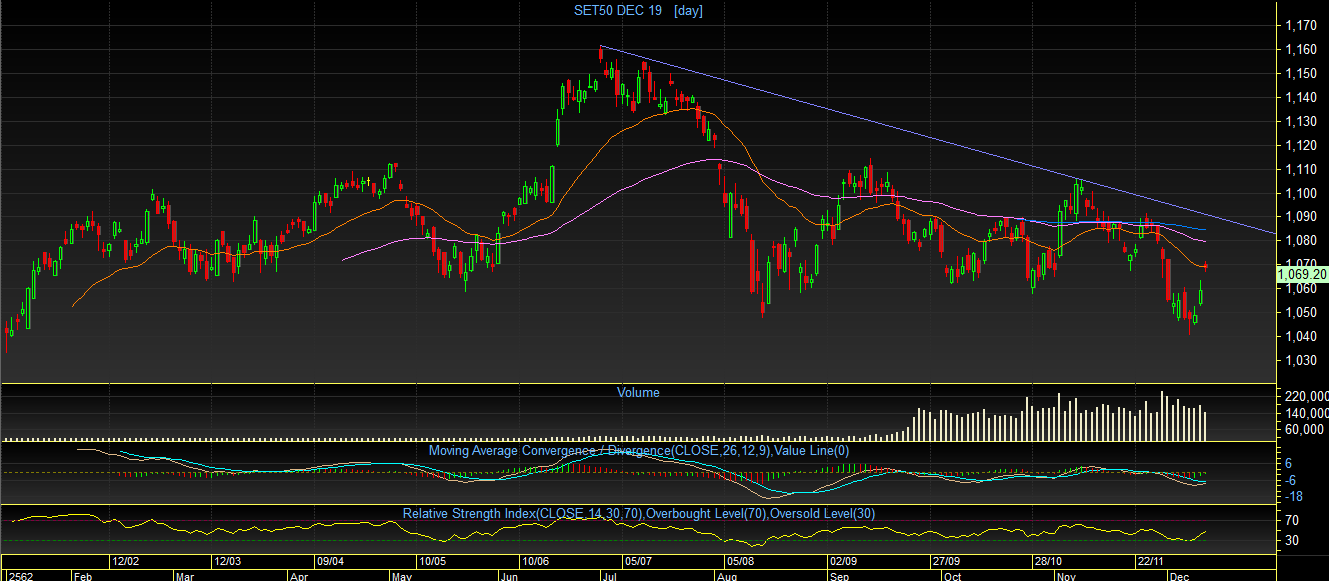Click the Oct month label
The image size is (1329, 581).
pos(953,576)
